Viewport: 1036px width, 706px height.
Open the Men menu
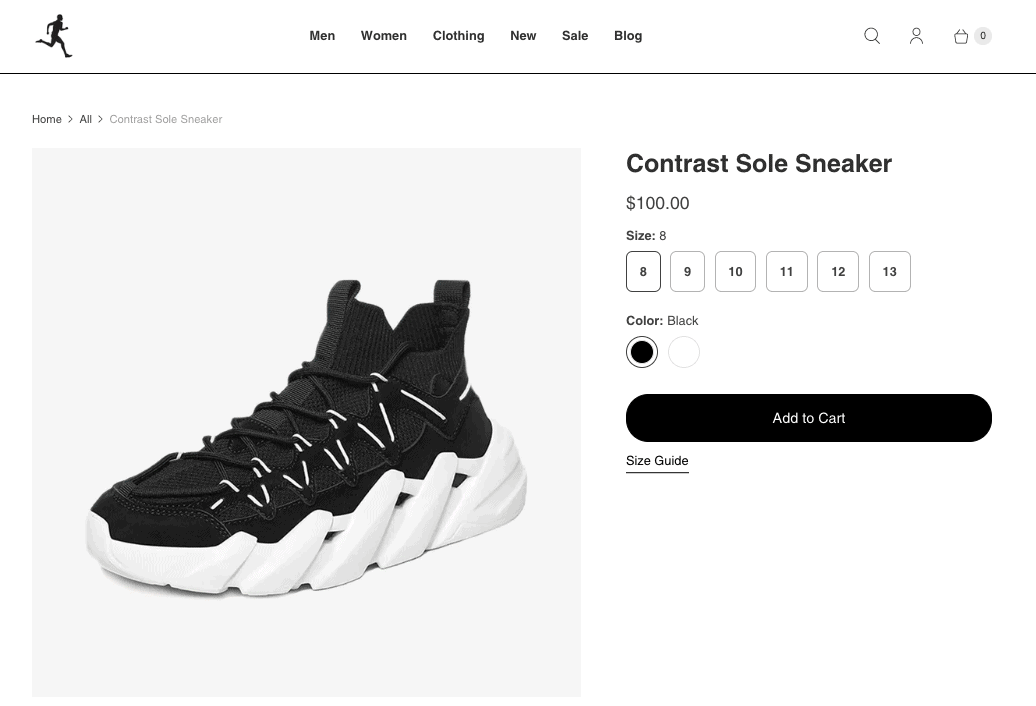coord(322,36)
